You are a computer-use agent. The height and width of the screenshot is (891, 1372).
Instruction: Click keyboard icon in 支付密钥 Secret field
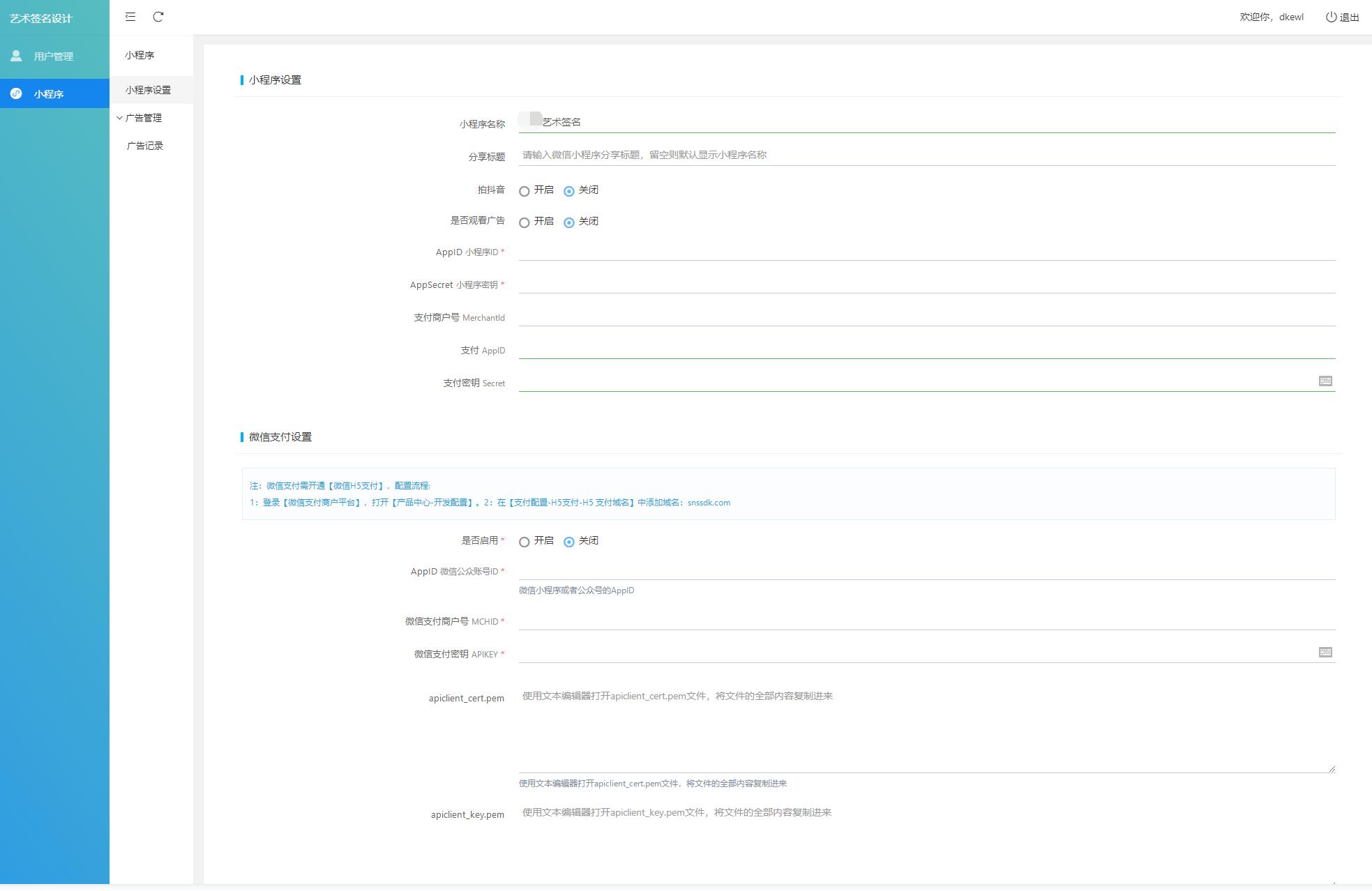(1325, 381)
